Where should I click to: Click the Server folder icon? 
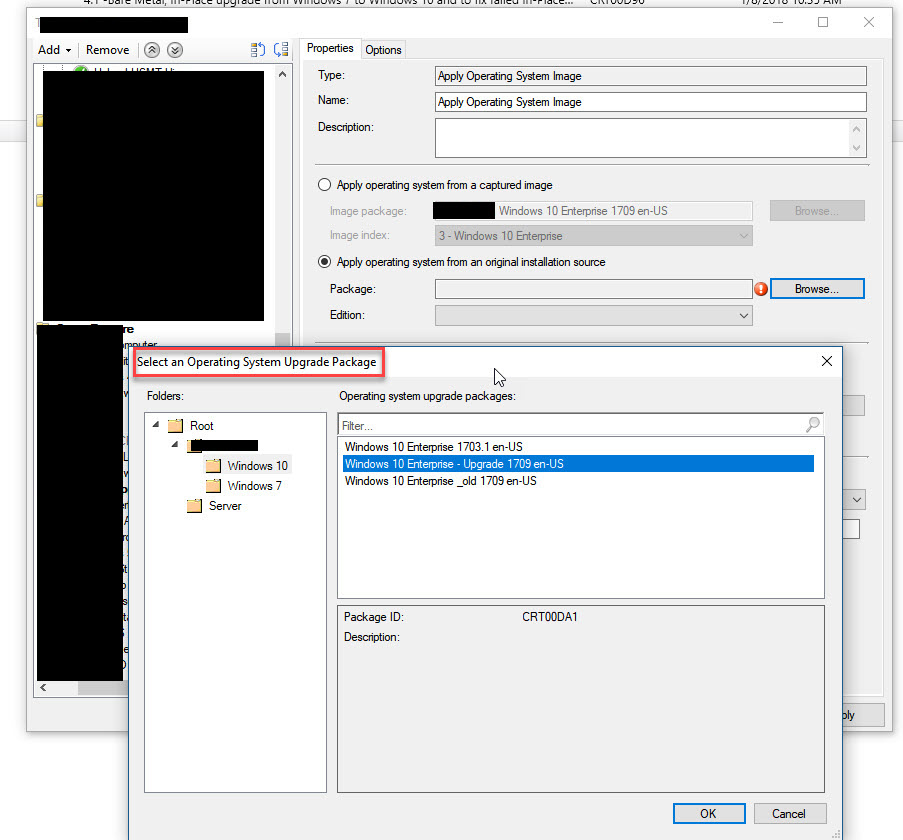[x=195, y=506]
